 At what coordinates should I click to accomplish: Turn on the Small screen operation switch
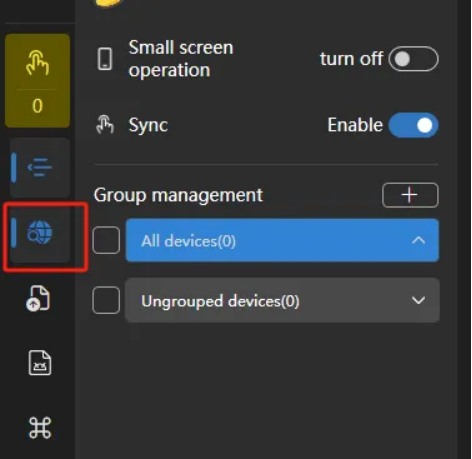click(x=413, y=59)
